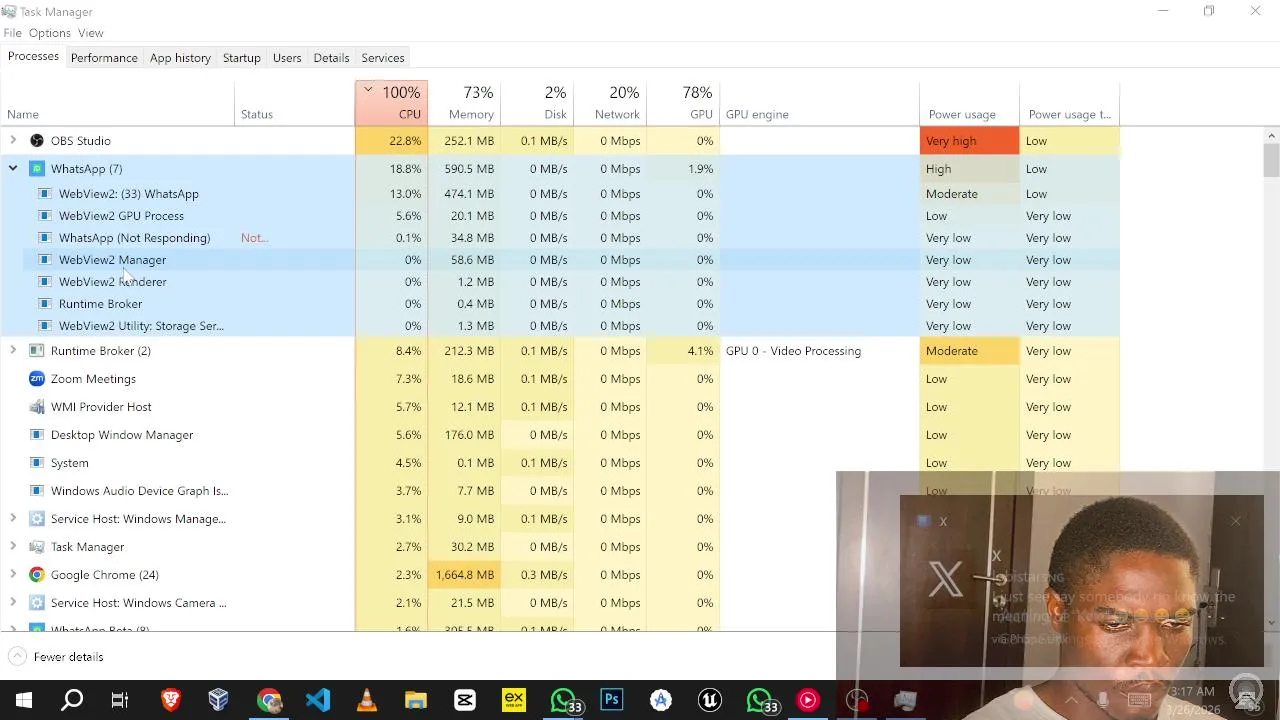Switch to the Performance tab
The height and width of the screenshot is (720, 1280).
click(x=104, y=58)
